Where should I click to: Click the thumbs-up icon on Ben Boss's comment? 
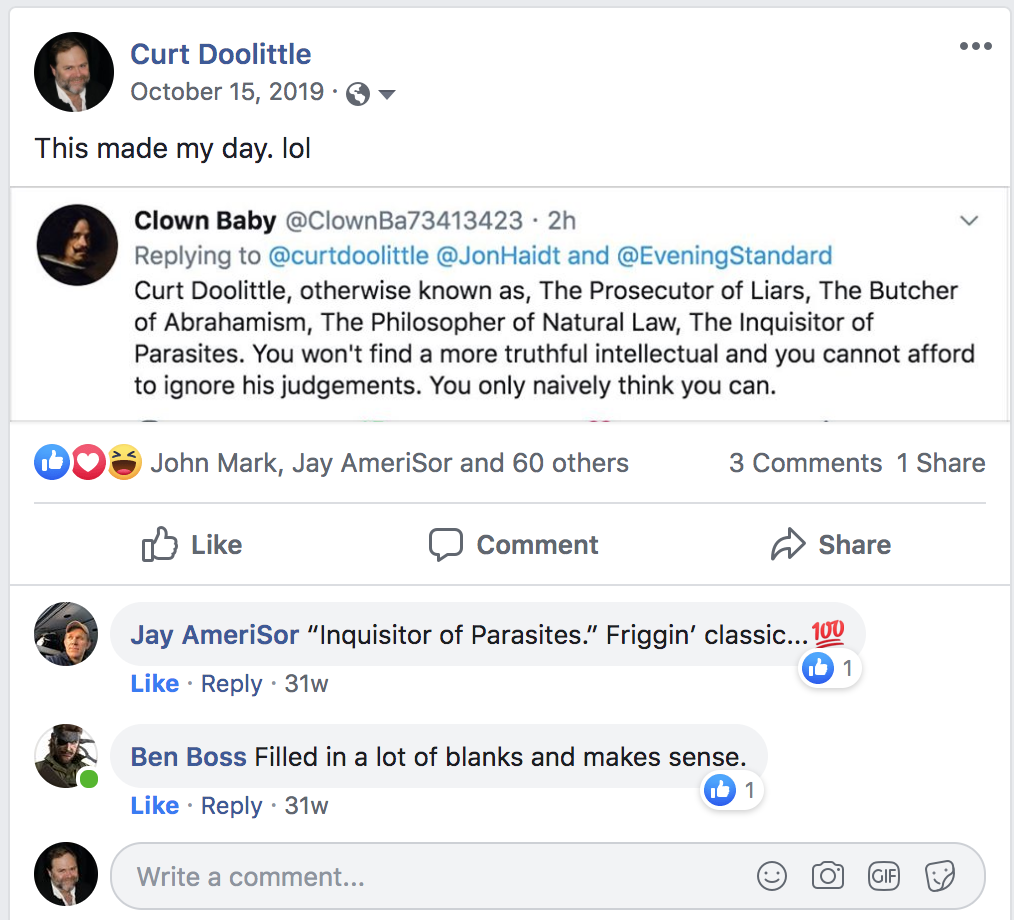720,790
